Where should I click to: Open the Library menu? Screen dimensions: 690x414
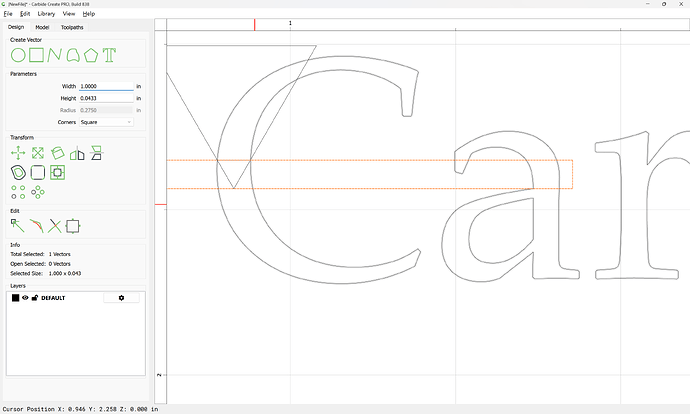point(46,14)
